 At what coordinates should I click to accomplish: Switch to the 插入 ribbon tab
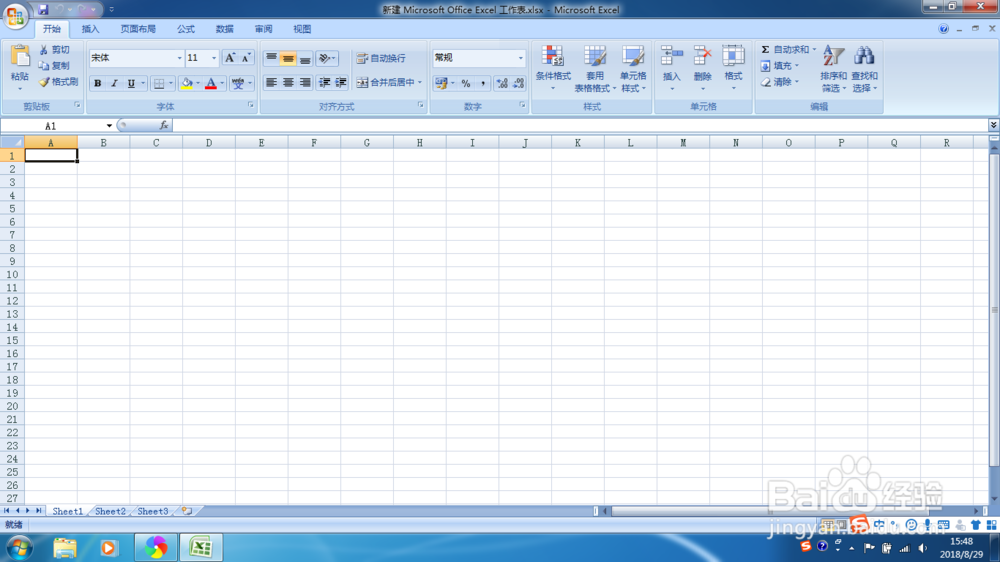coord(91,29)
